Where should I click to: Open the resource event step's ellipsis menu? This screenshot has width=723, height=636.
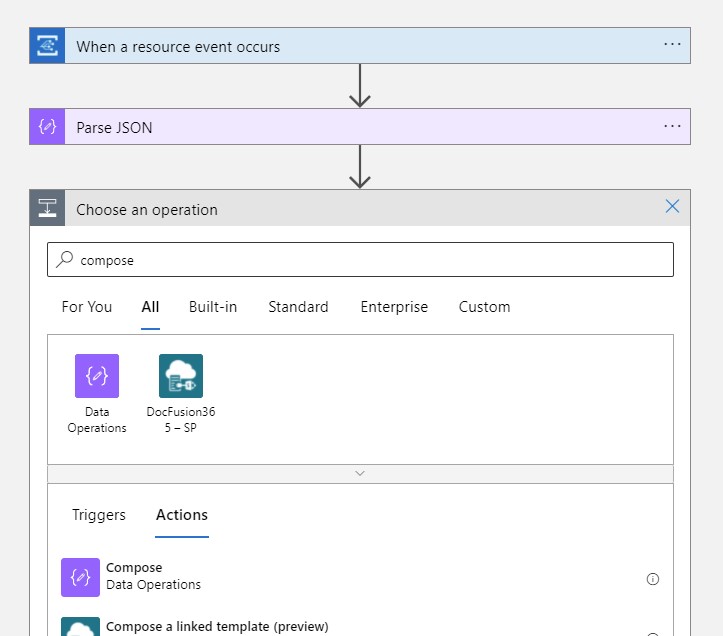tap(672, 45)
